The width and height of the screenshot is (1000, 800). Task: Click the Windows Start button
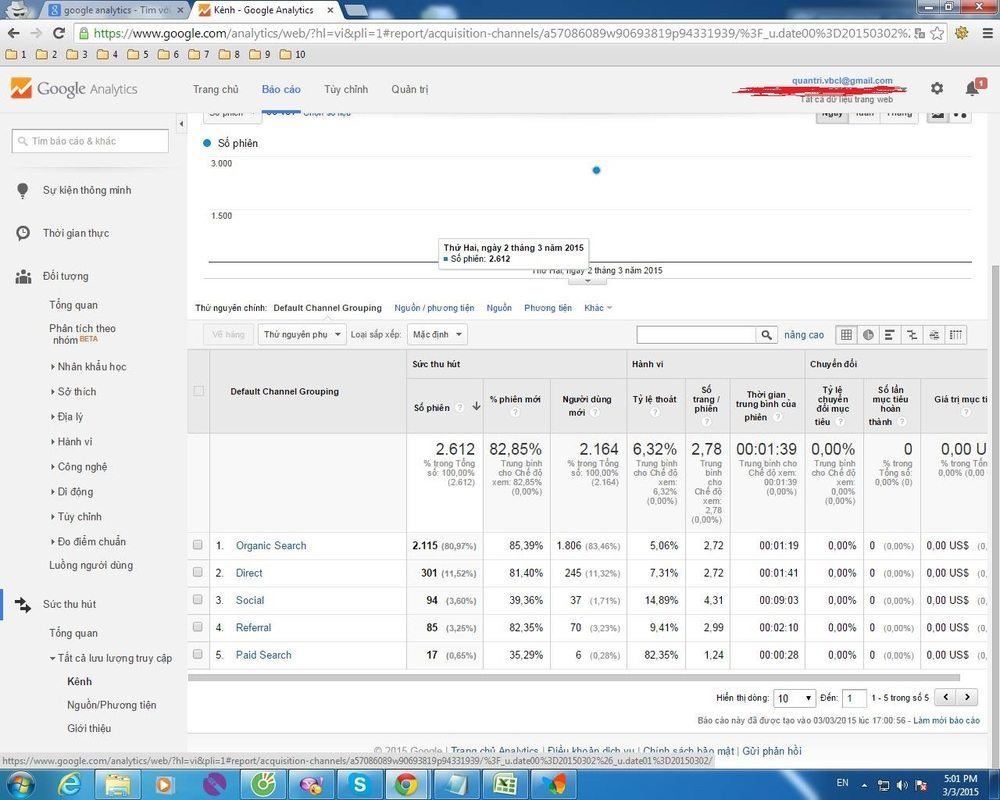[22, 784]
